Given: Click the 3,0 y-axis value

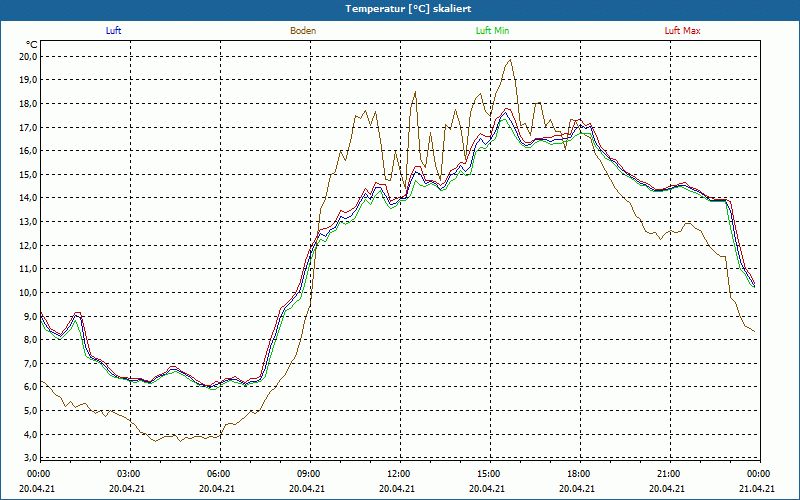Looking at the screenshot, I should [31, 457].
